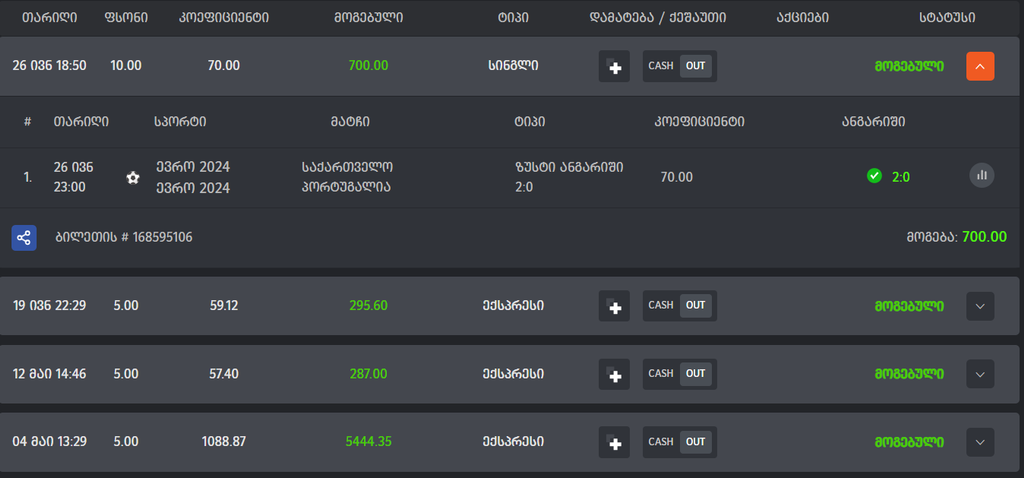The image size is (1024, 478).
Task: Click the plus icon on the 19 ივნ bet
Action: (614, 306)
